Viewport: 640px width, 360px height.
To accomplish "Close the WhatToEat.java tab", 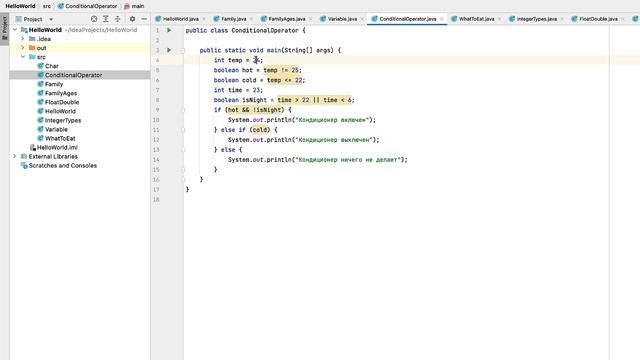I will coord(500,19).
